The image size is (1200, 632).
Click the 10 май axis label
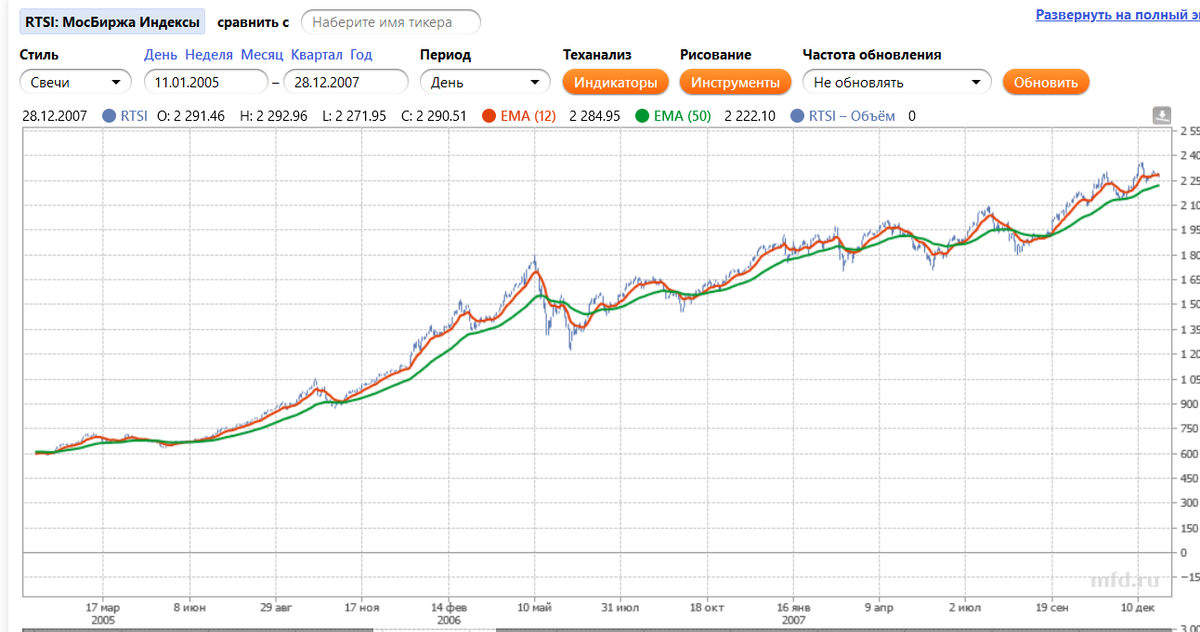click(x=535, y=607)
